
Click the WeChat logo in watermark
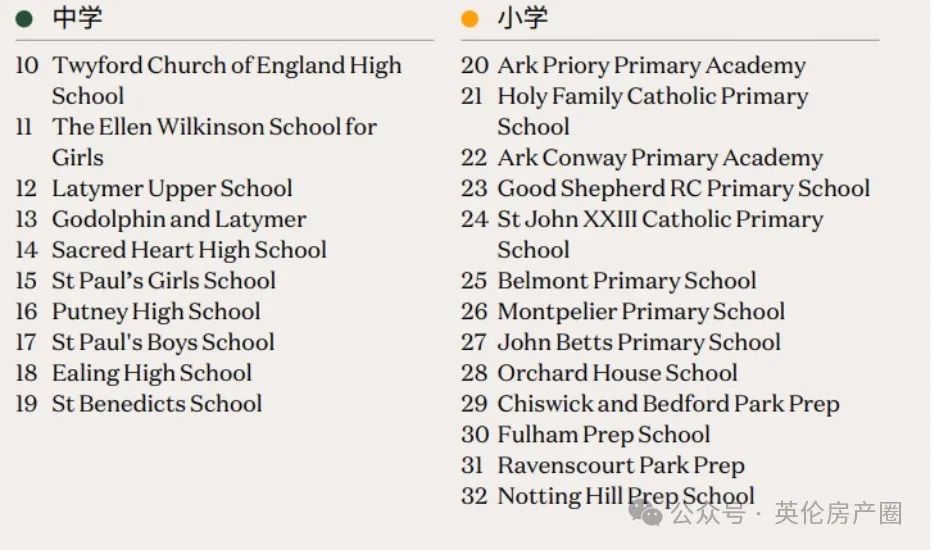[x=646, y=512]
